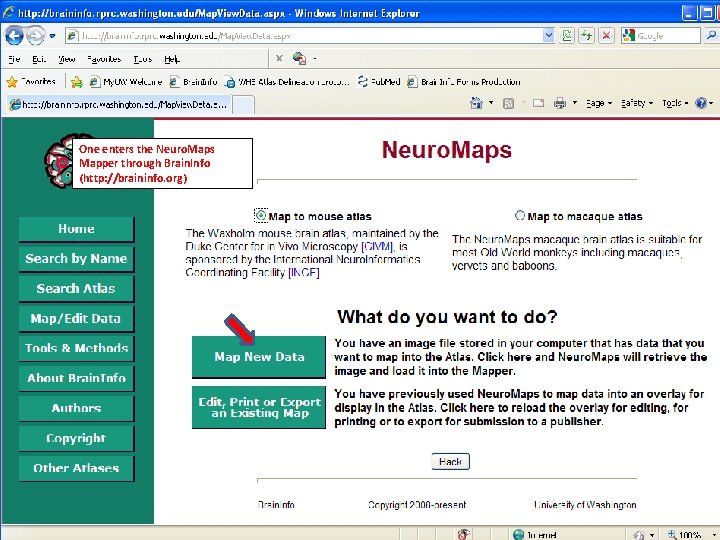Open the WHS Atlas Delineation favorite
Screen dimensions: 720x540
pos(287,82)
